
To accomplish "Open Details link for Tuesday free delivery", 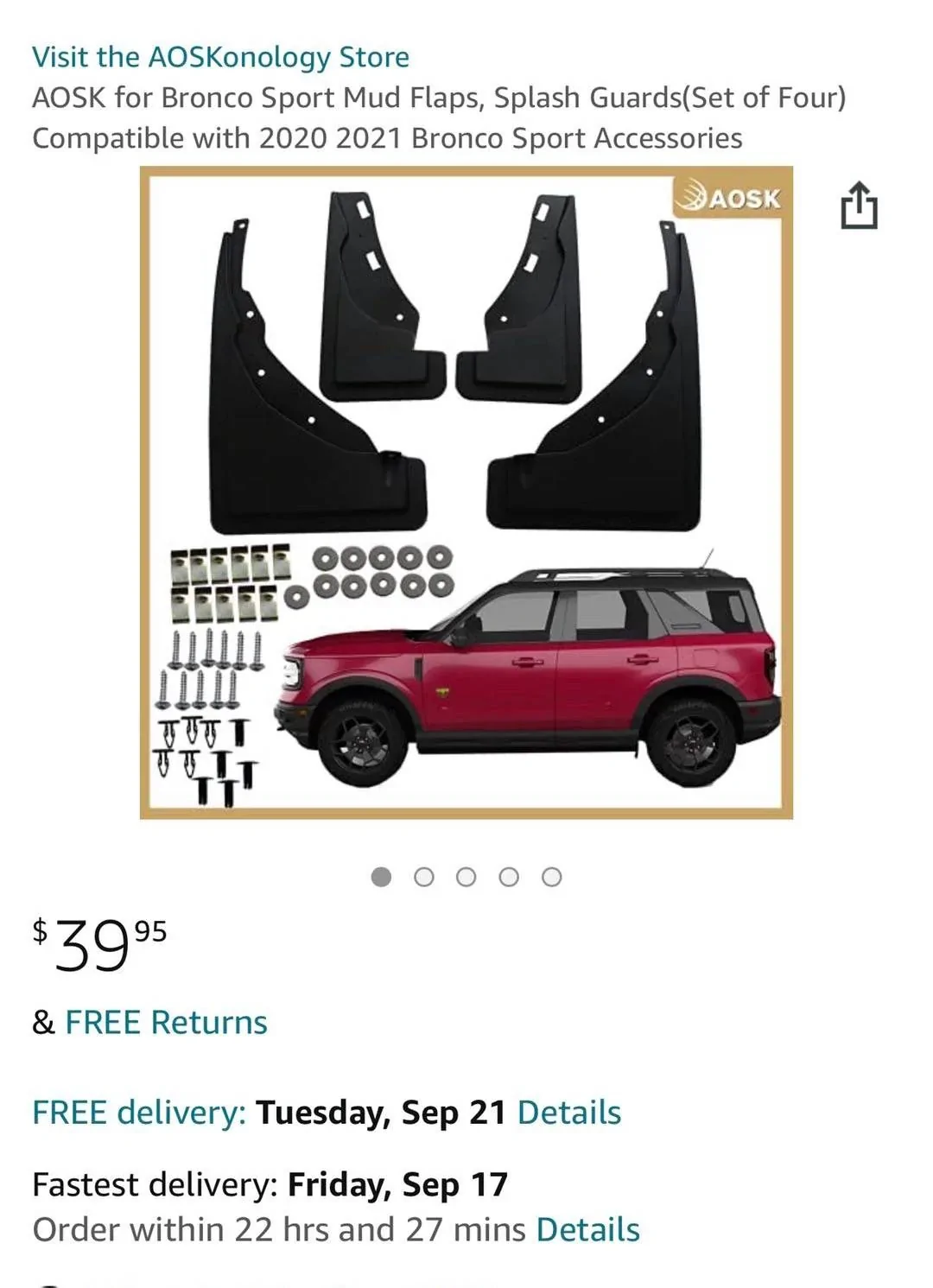I will [569, 1113].
